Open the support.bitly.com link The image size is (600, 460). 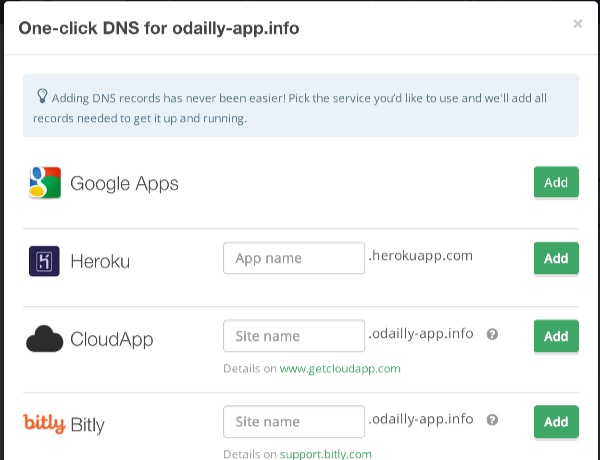[326, 454]
